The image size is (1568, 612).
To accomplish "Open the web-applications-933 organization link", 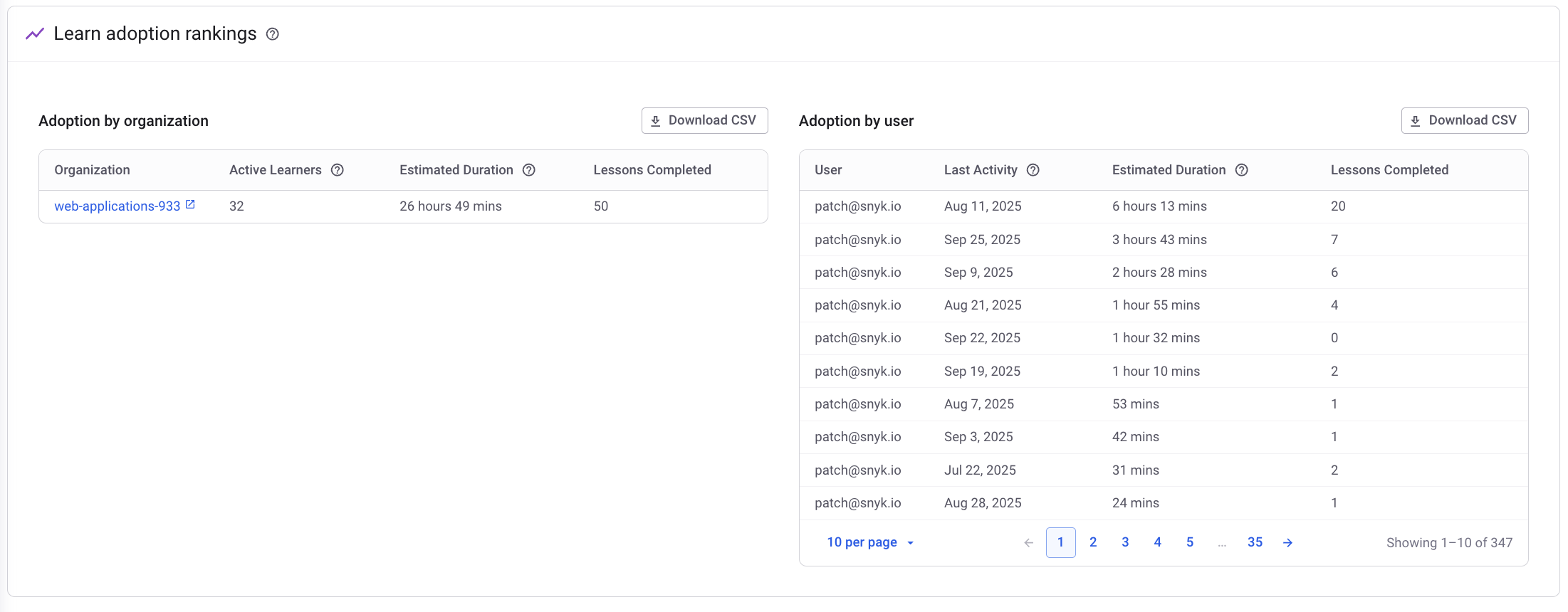I will [117, 206].
